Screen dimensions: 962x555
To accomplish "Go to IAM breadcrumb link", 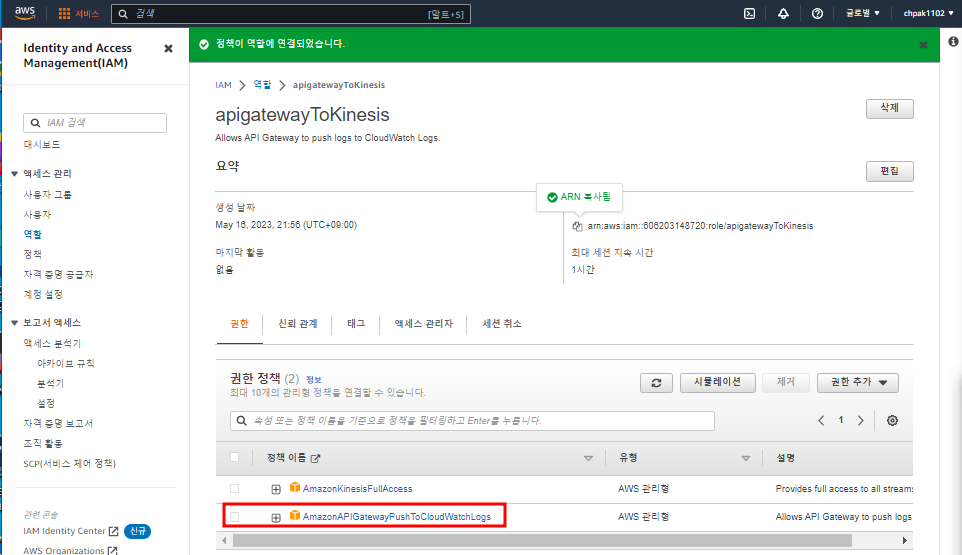I will pos(223,85).
